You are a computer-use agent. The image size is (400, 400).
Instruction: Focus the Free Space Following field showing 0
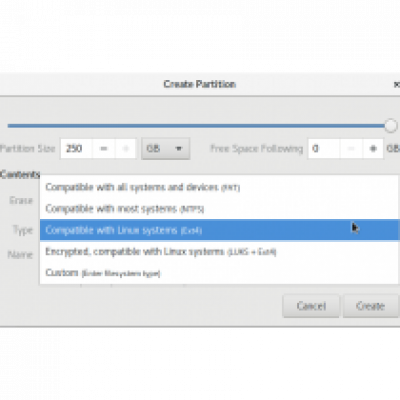tap(324, 148)
